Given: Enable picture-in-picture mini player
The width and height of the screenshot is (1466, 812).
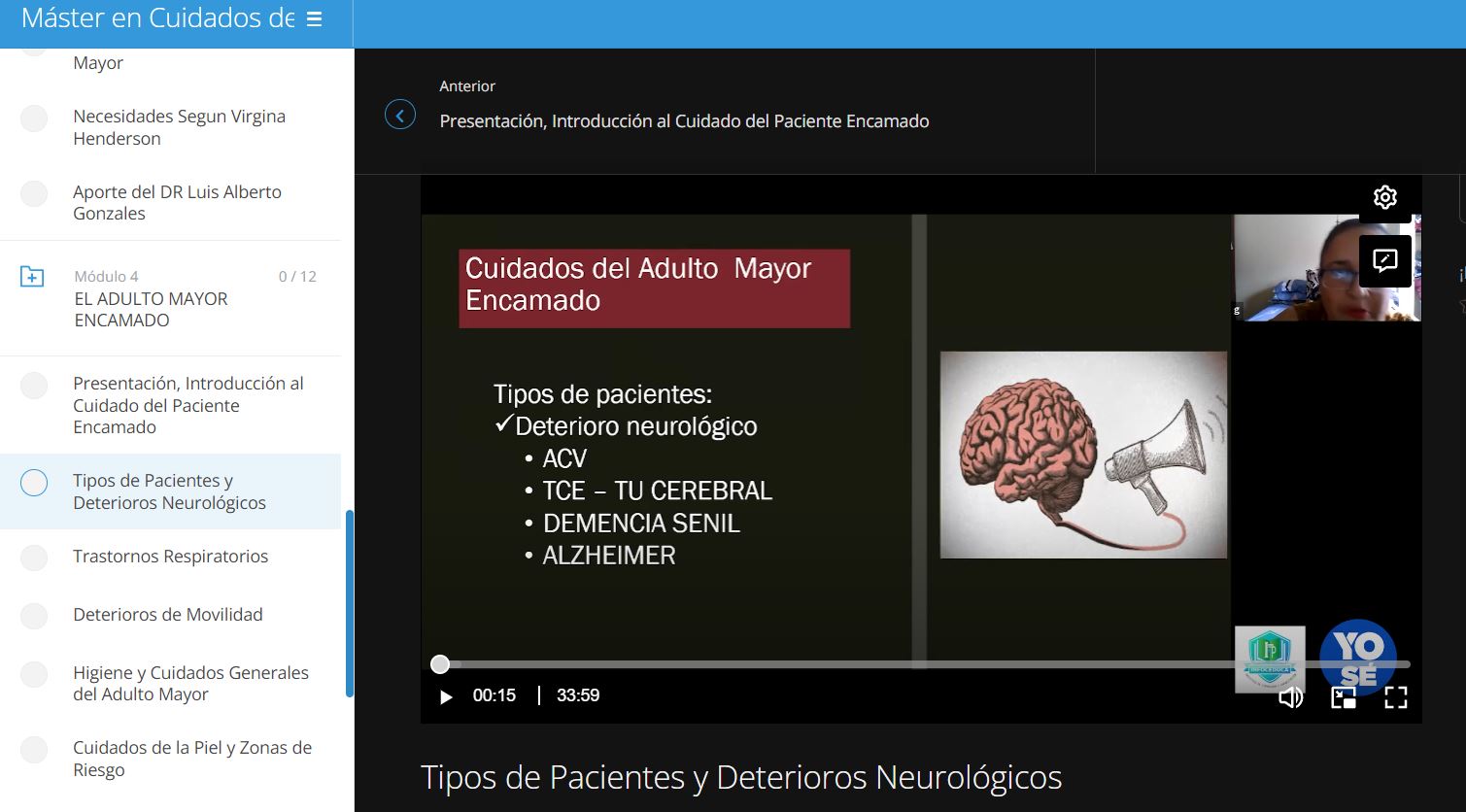Looking at the screenshot, I should pos(1343,697).
